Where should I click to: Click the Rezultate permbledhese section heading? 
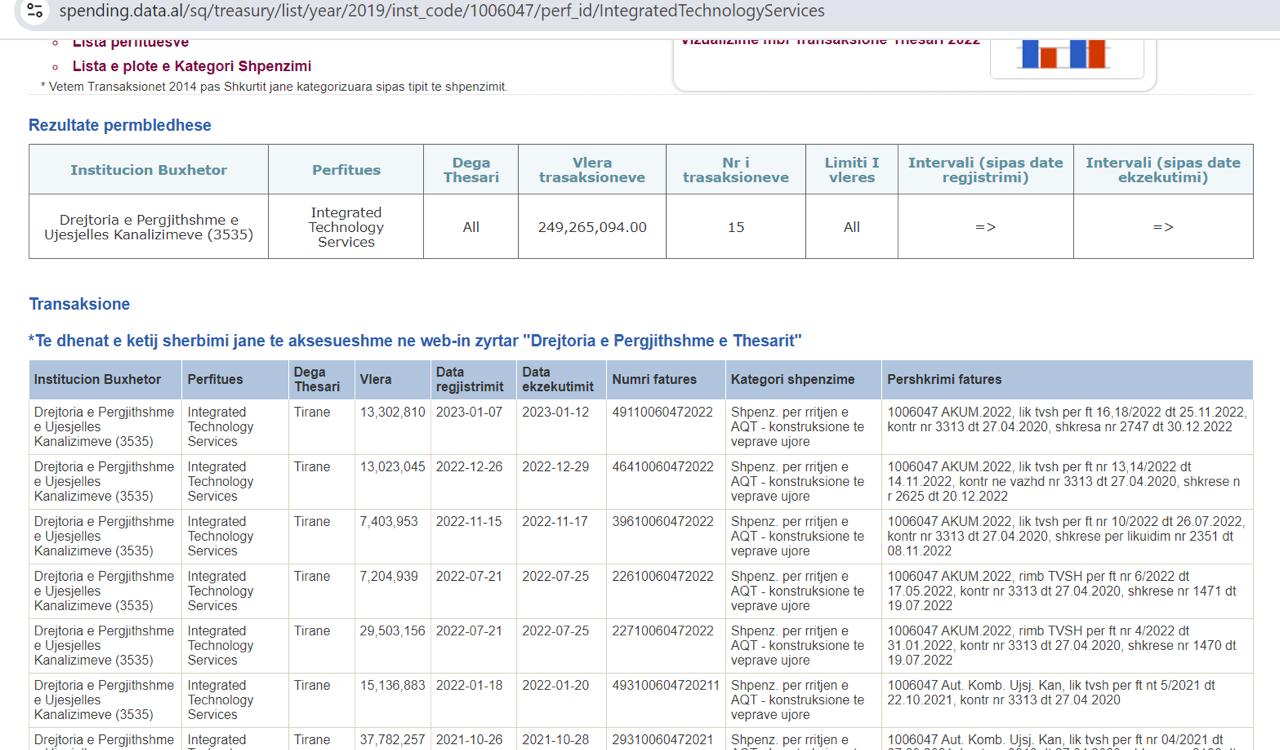click(120, 125)
